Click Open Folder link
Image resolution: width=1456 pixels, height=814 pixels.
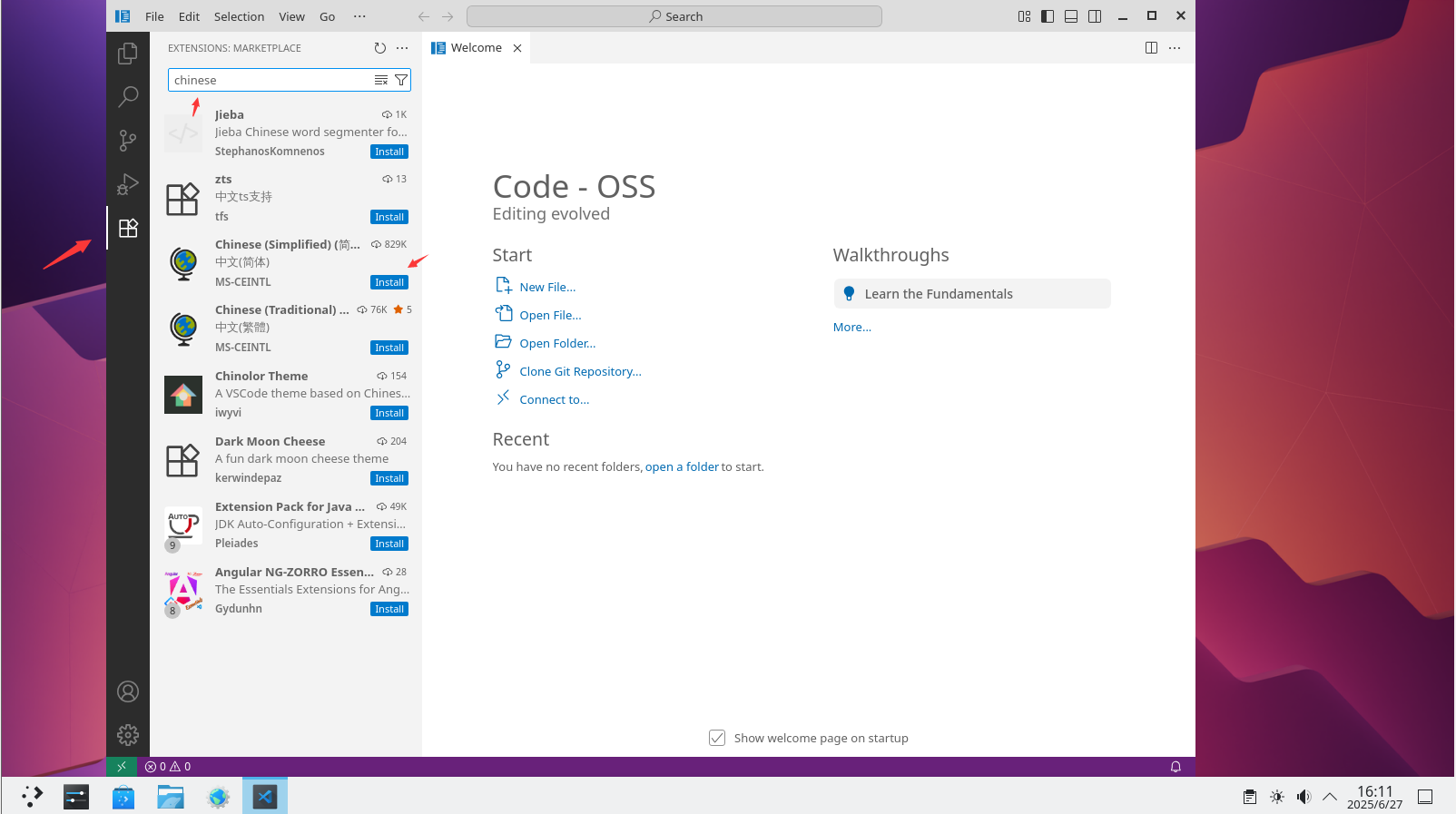[x=557, y=343]
